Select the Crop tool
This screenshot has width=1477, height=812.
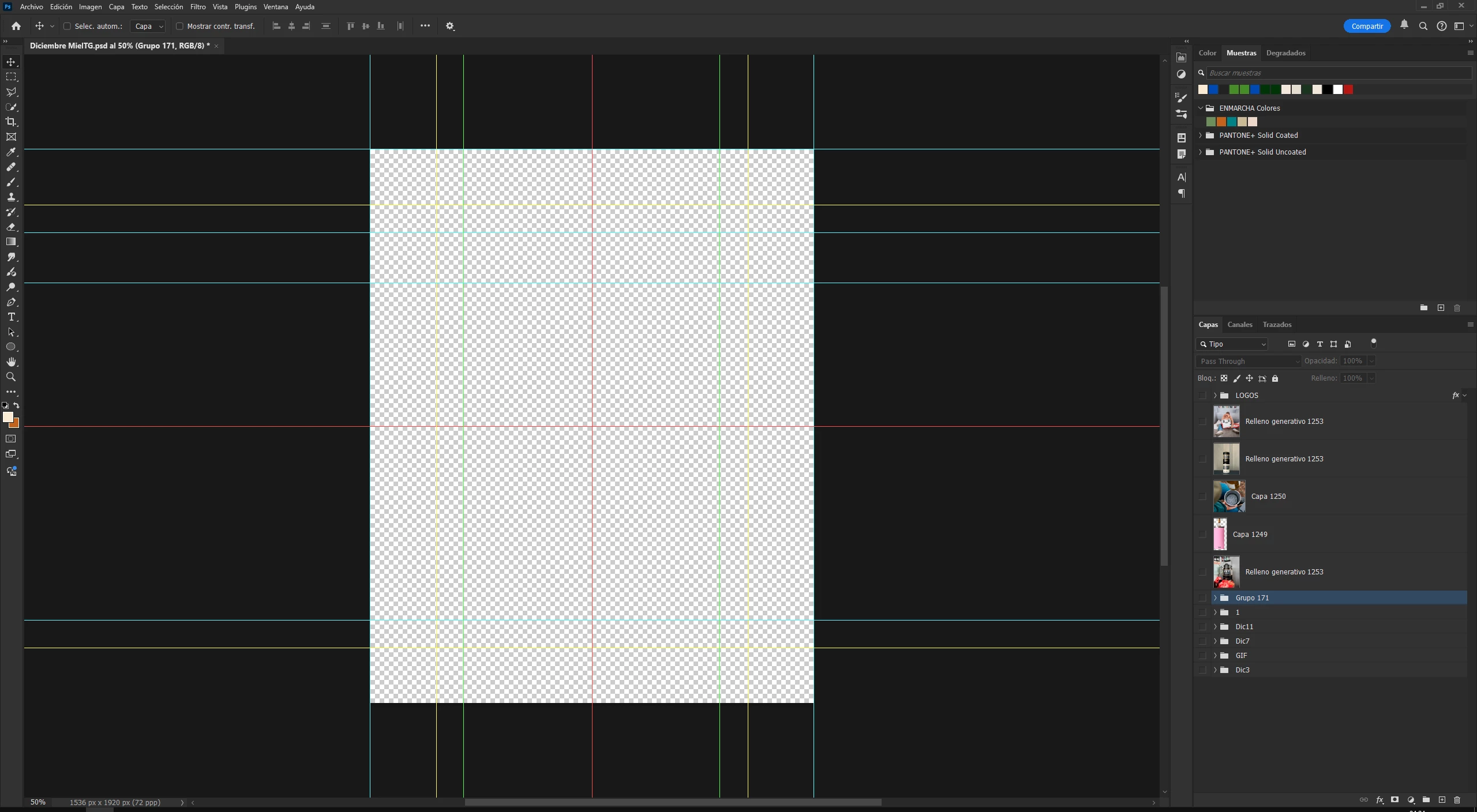tap(11, 122)
